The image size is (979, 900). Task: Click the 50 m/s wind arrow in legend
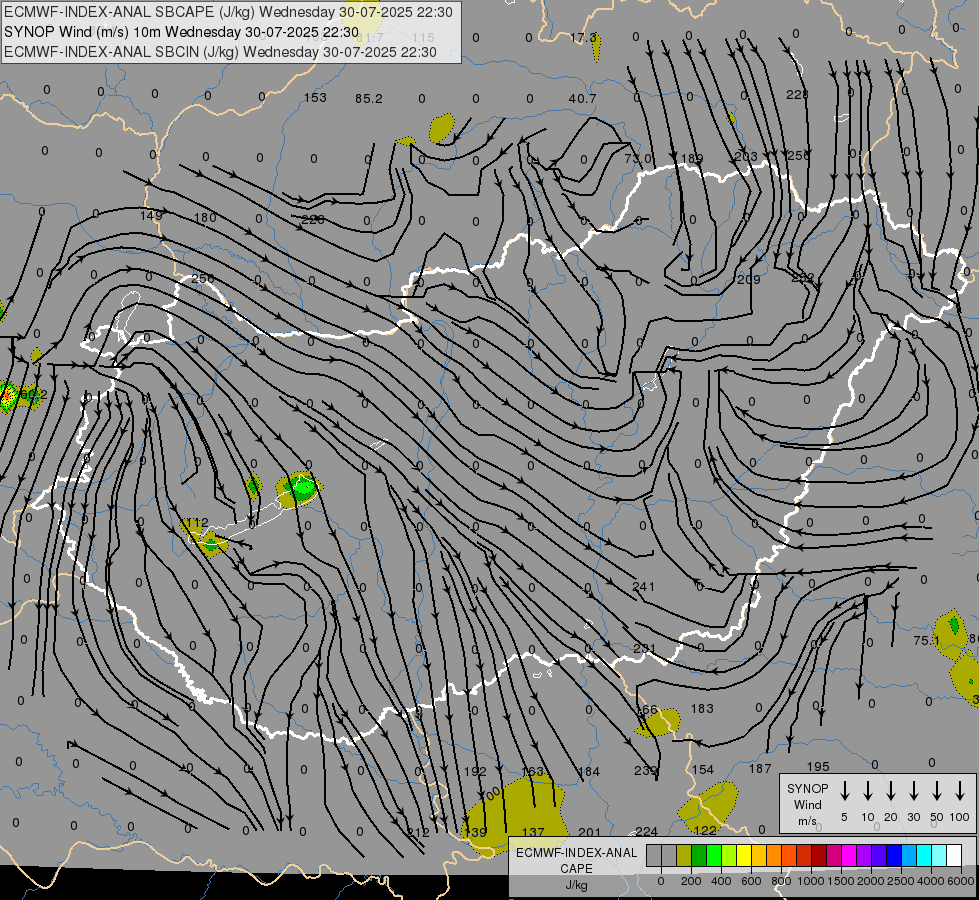point(937,791)
